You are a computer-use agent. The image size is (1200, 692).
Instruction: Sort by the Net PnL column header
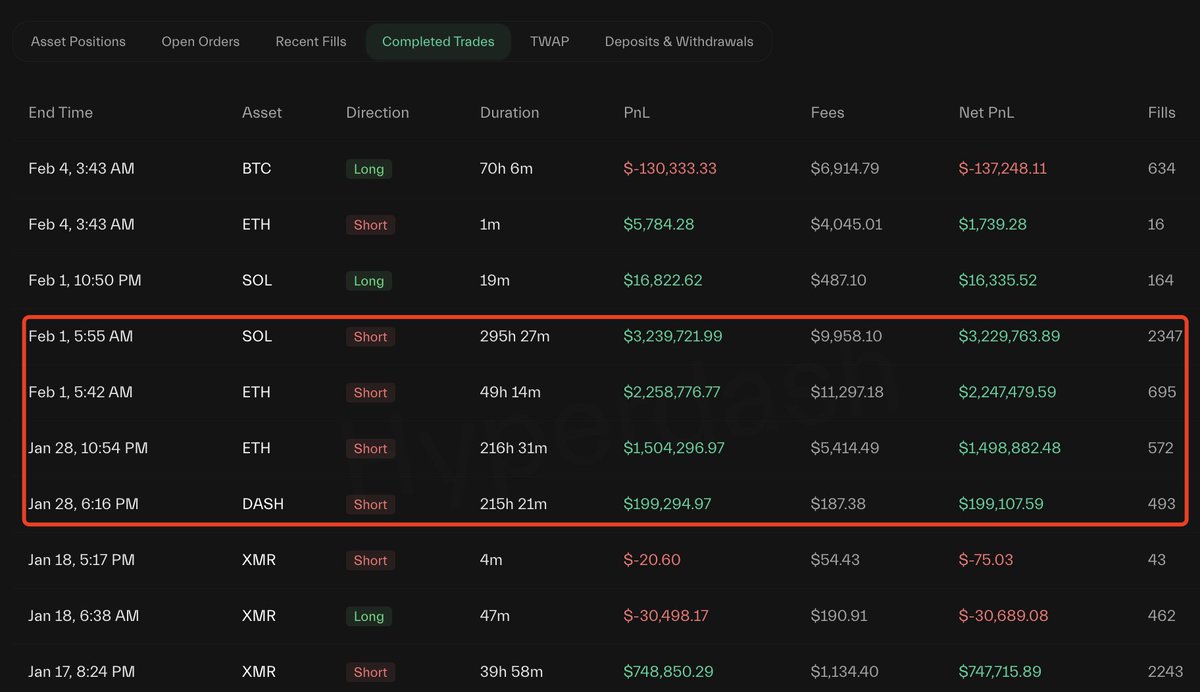[x=986, y=113]
